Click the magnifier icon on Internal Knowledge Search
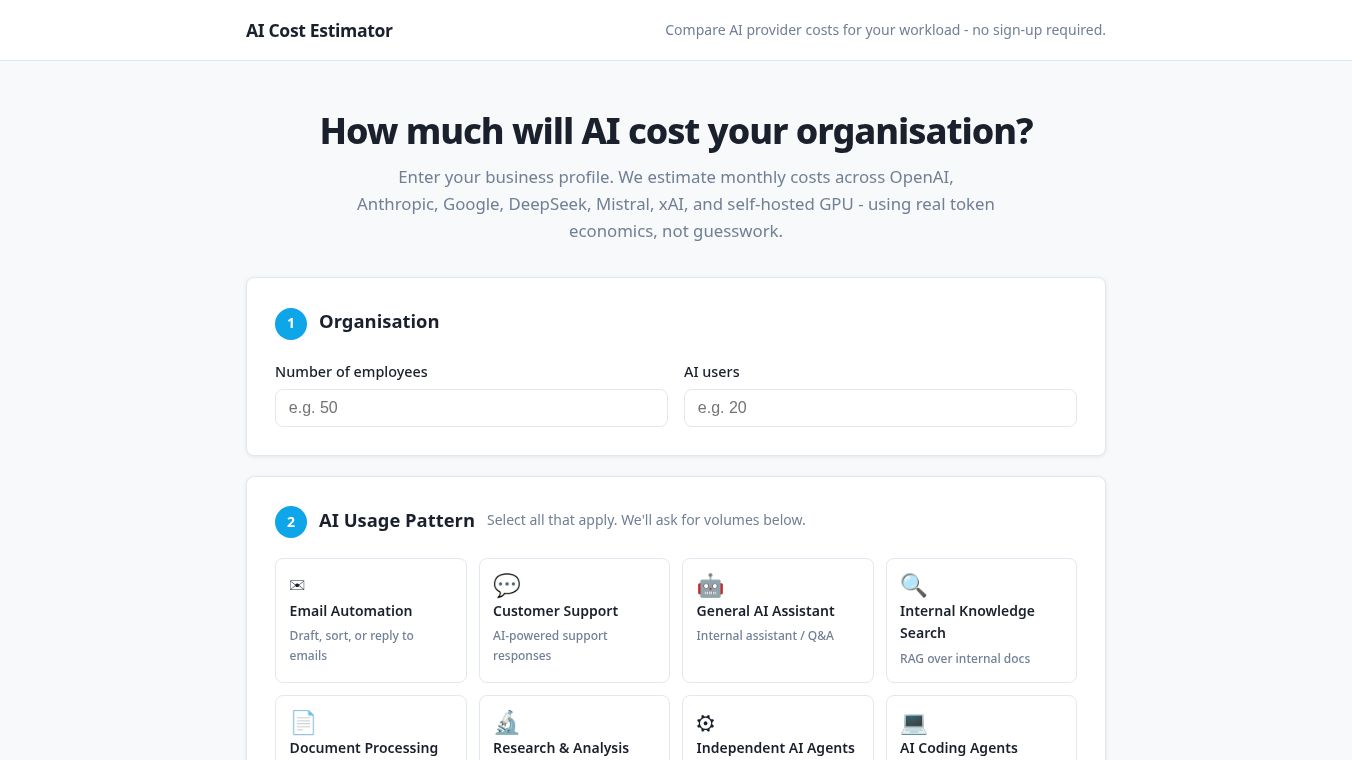This screenshot has height=760, width=1352. point(913,585)
